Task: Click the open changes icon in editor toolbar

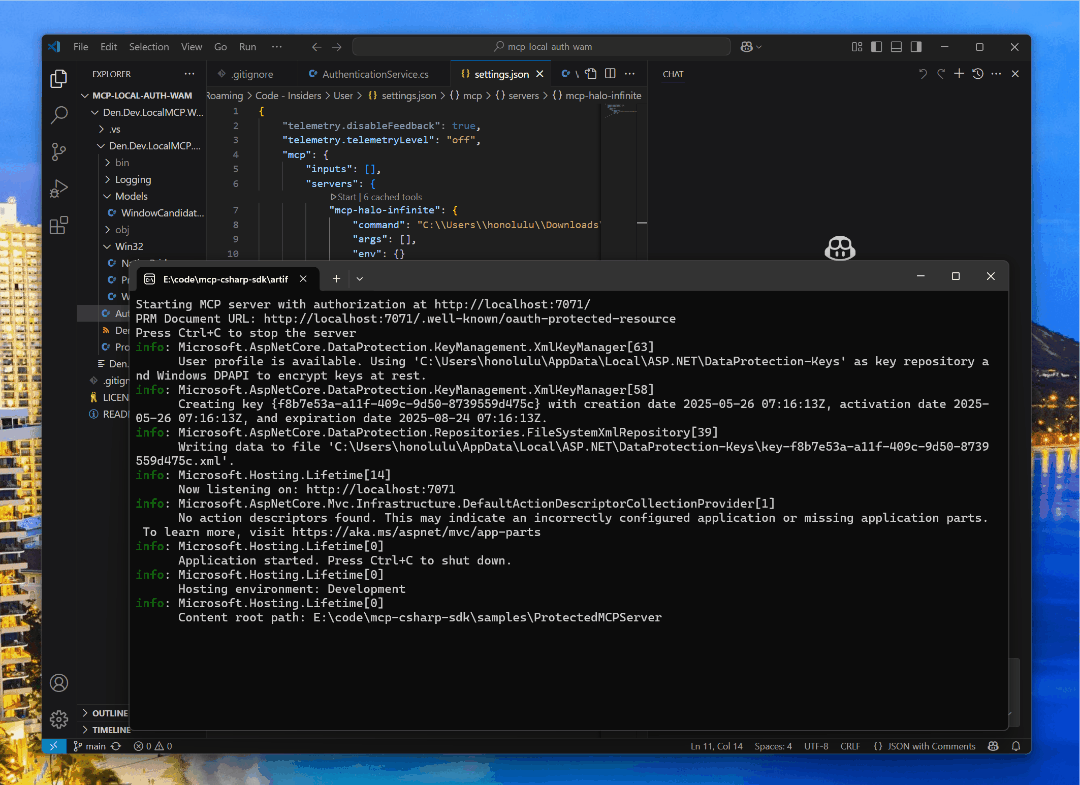Action: point(591,74)
